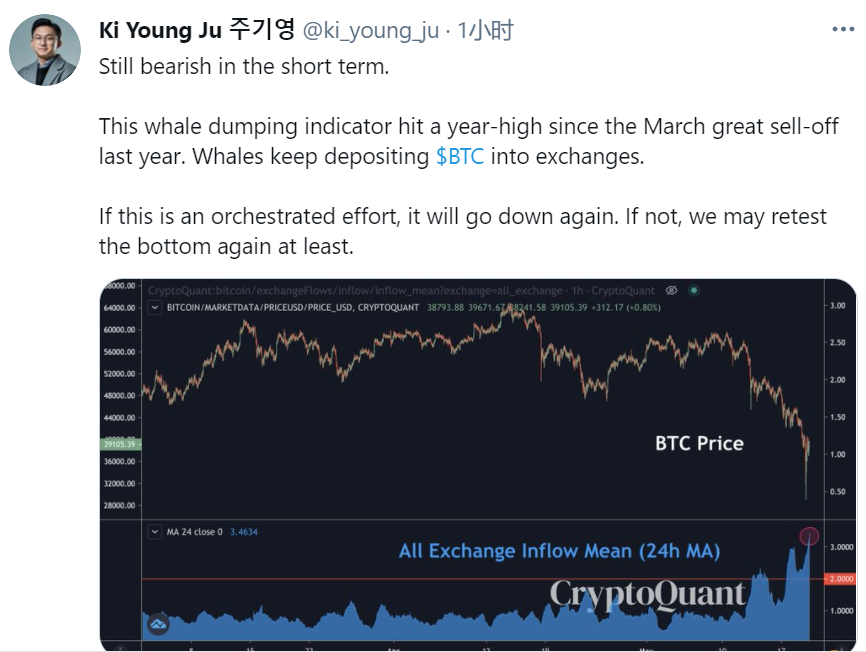Click the CryptoQuant watermark on the chart
Image resolution: width=866 pixels, height=652 pixels.
tap(647, 595)
